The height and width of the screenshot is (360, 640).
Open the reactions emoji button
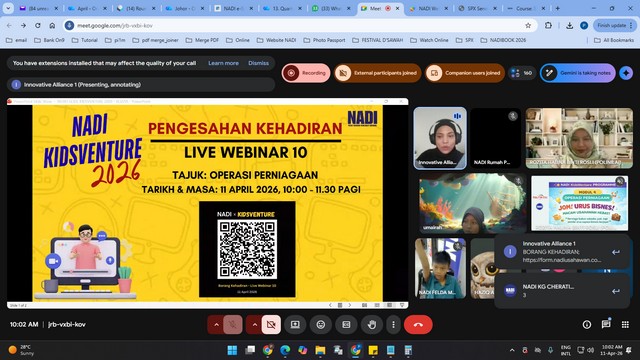(321, 325)
